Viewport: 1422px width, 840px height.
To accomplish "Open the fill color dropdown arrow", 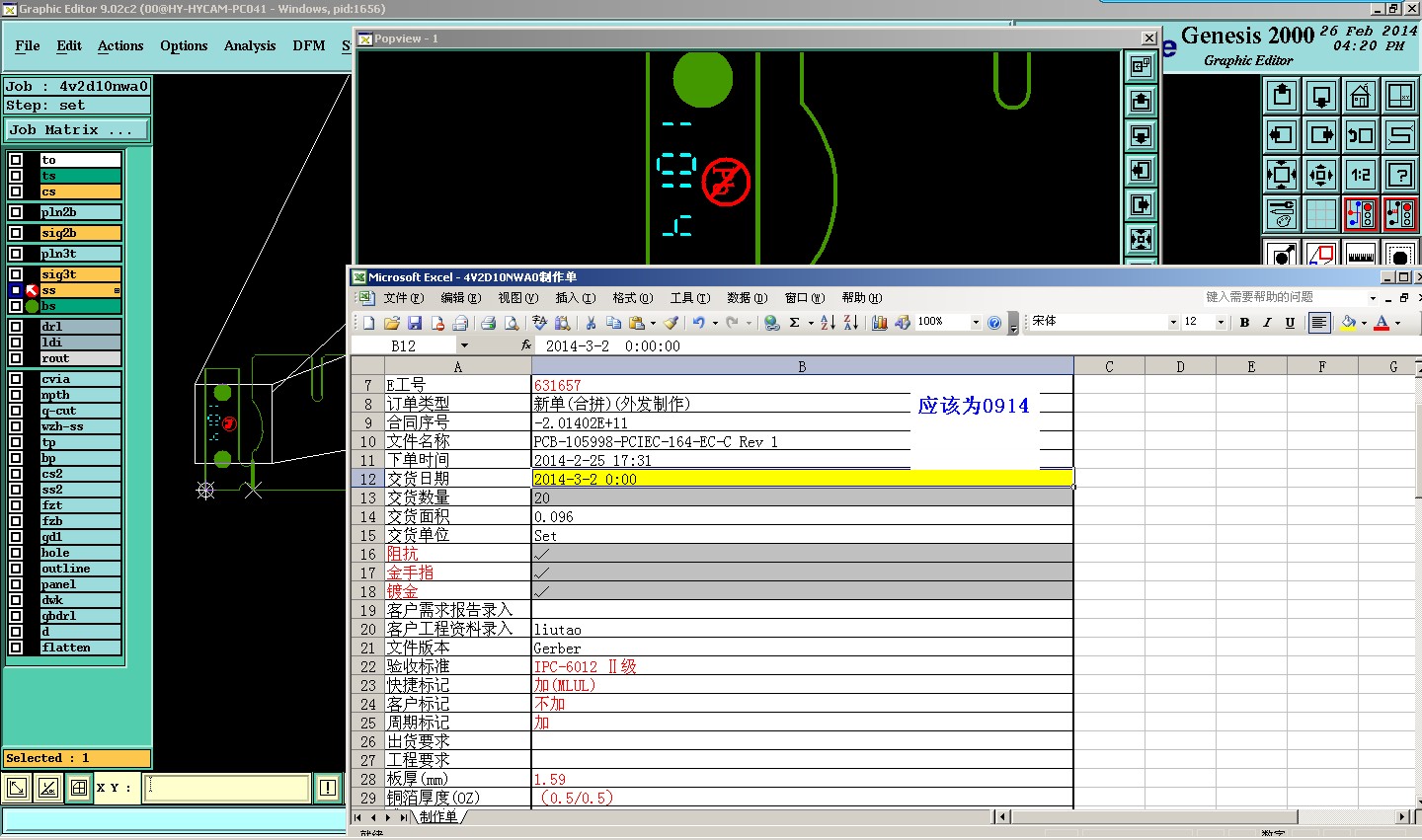I will (x=1364, y=323).
